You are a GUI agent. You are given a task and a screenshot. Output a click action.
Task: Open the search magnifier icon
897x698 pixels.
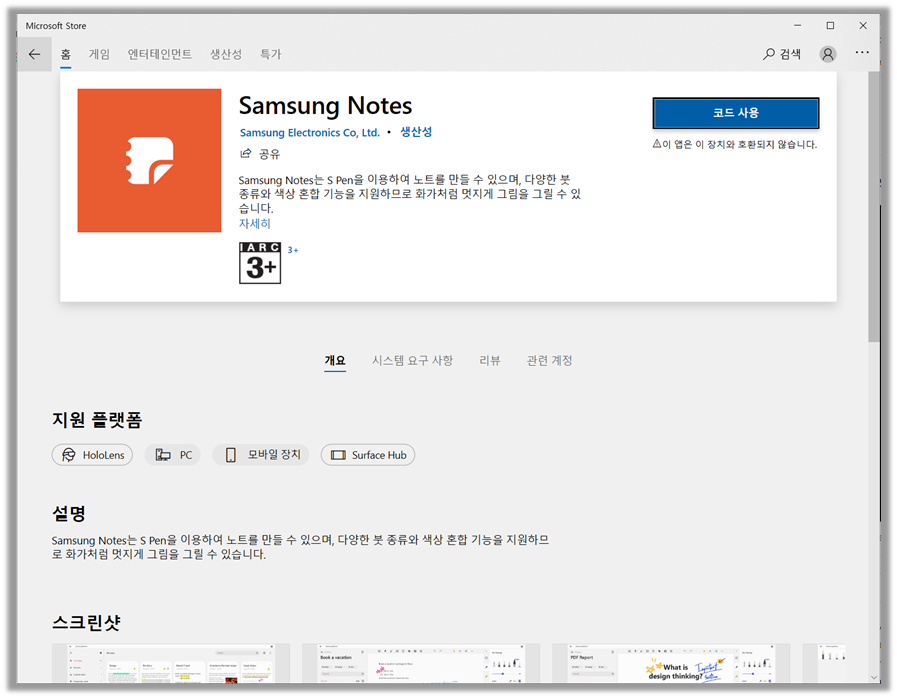click(769, 54)
